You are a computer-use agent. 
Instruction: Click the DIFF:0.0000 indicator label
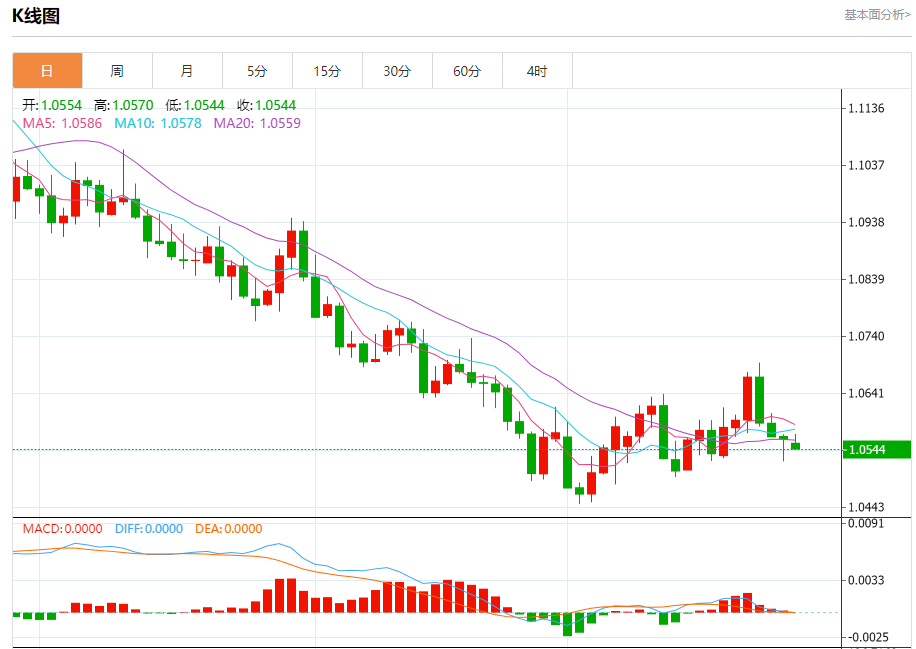149,529
